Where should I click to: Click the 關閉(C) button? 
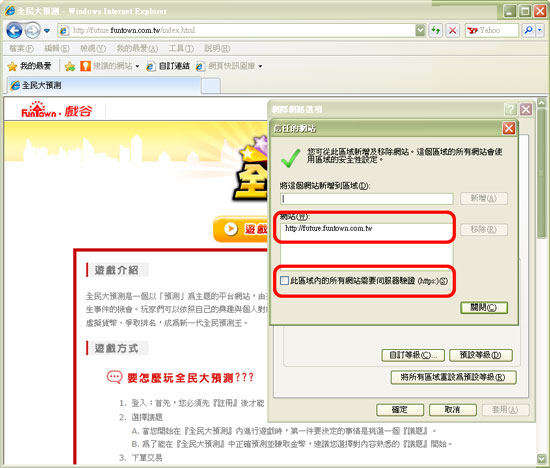(484, 308)
